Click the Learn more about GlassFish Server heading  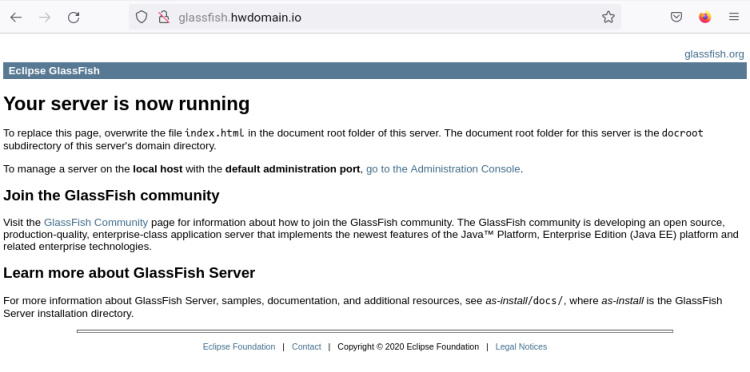click(129, 273)
